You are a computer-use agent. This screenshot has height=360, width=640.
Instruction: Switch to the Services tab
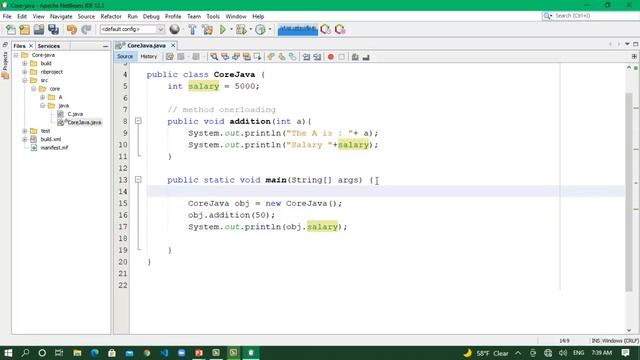(49, 46)
